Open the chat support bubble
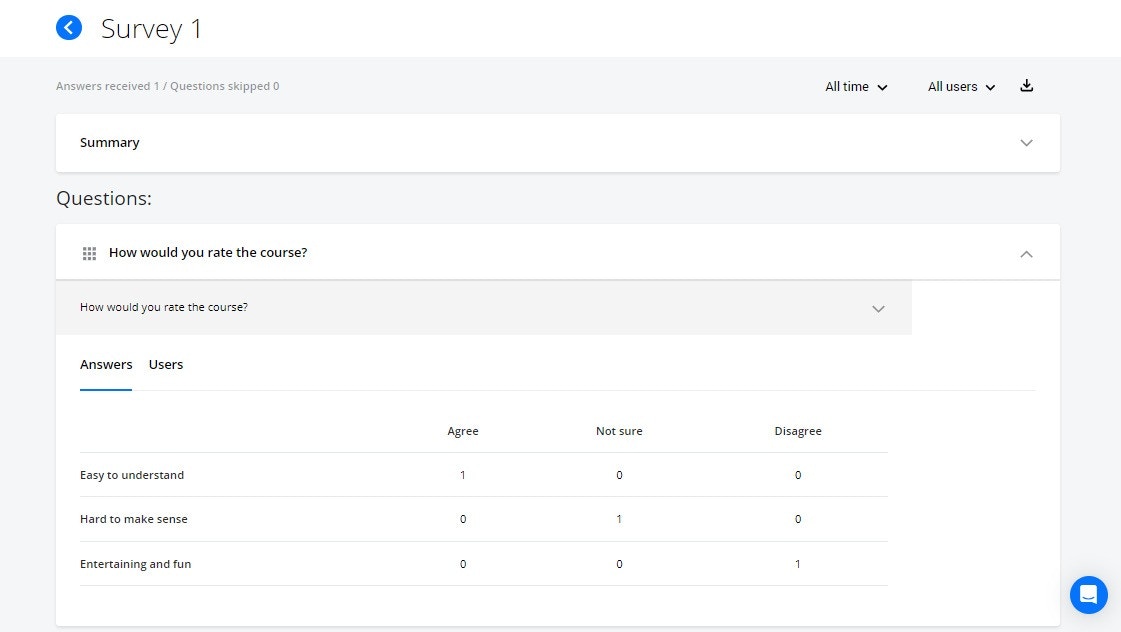 pos(1088,594)
